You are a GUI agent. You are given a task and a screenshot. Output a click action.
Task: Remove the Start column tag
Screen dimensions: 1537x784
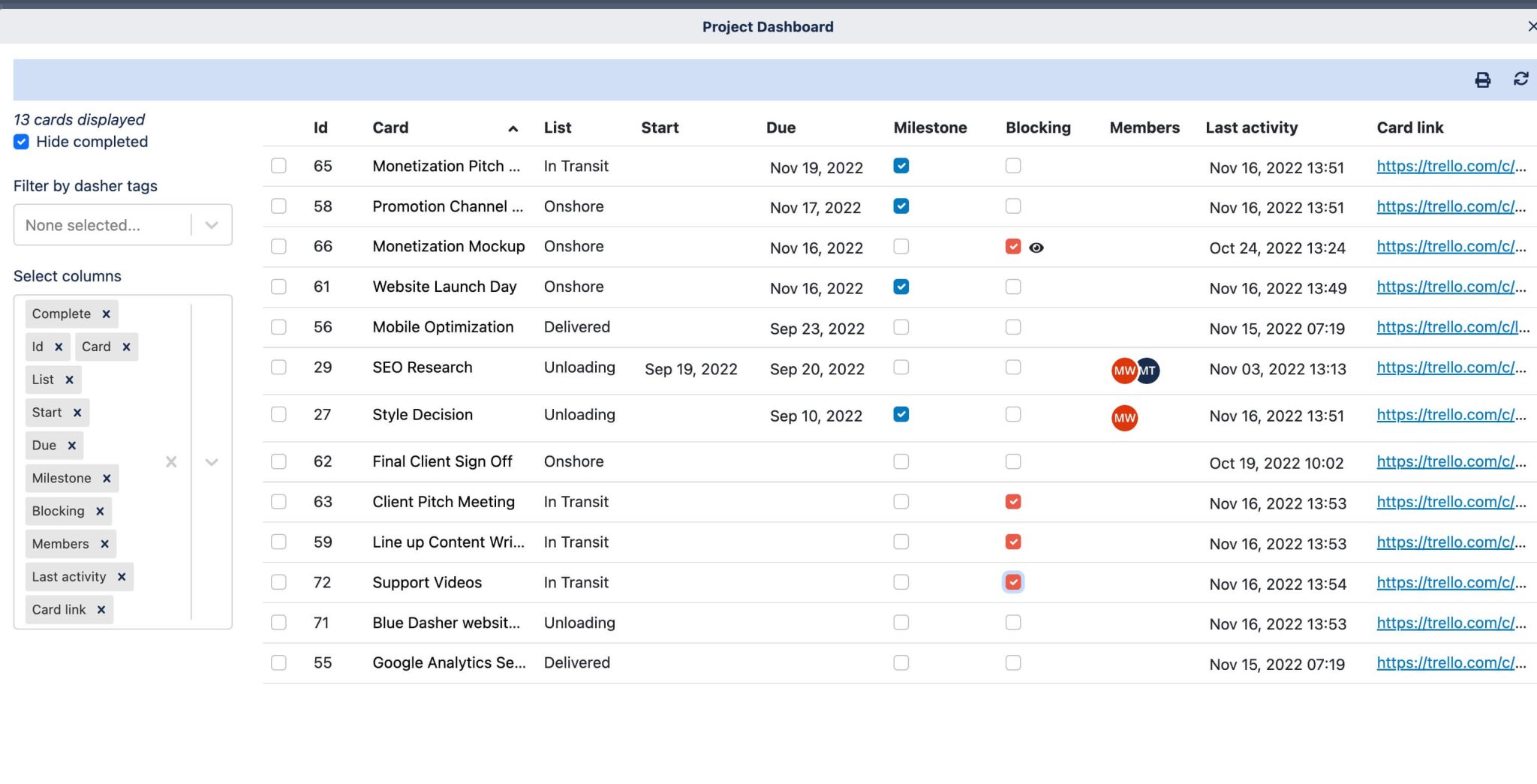78,412
